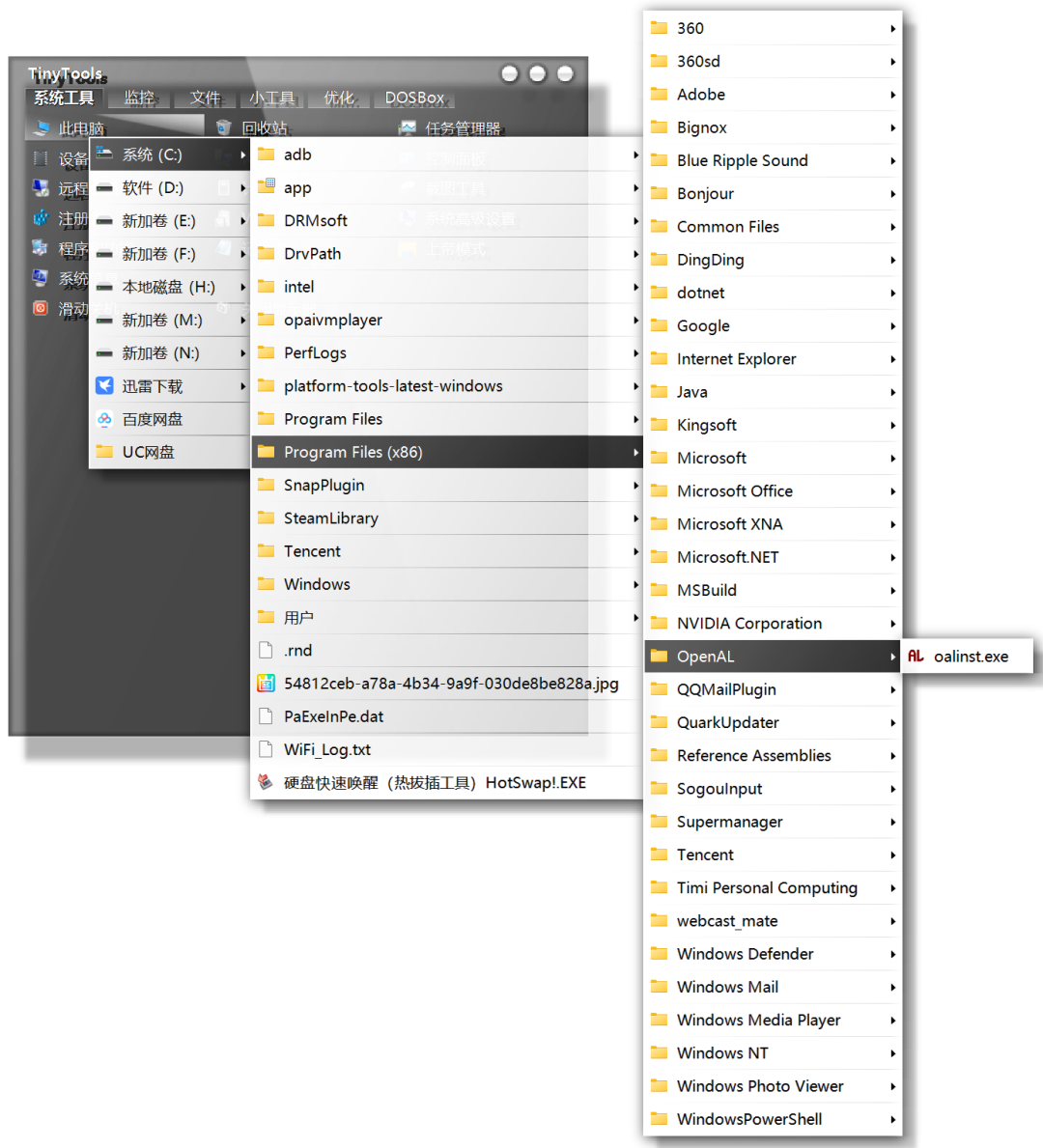Open the Internet Explorer folder entry
Screen dimensions: 1043x1148
pos(773,359)
